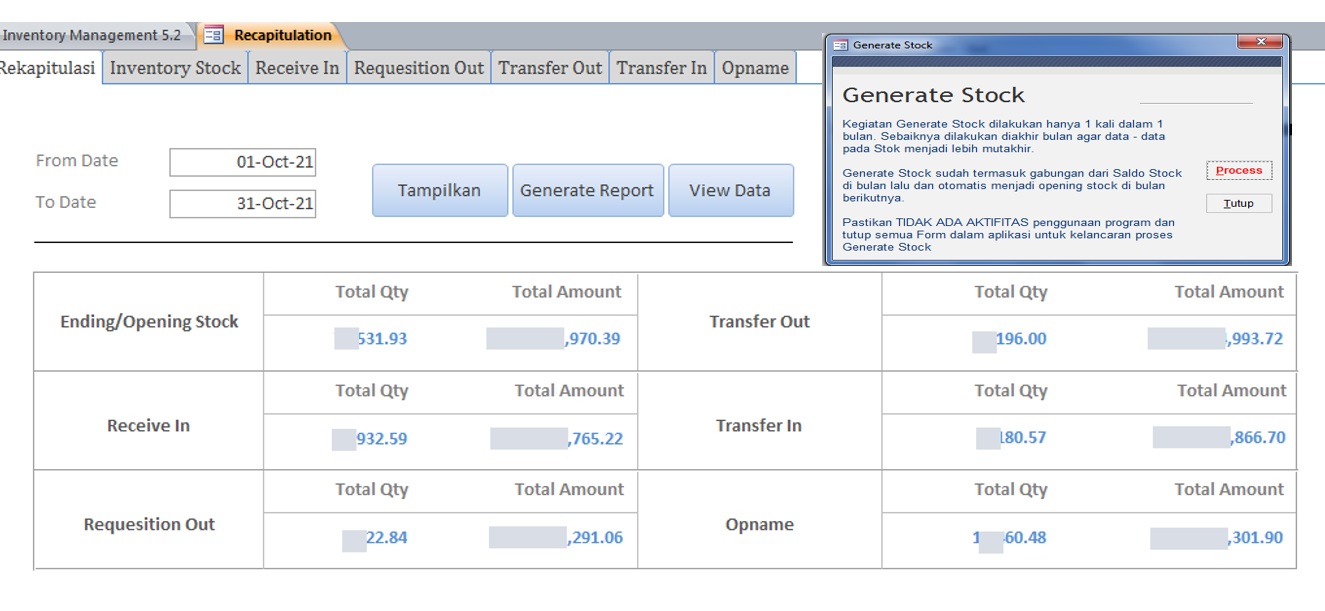1325x611 pixels.
Task: Open the Opname tab
Action: coord(755,68)
